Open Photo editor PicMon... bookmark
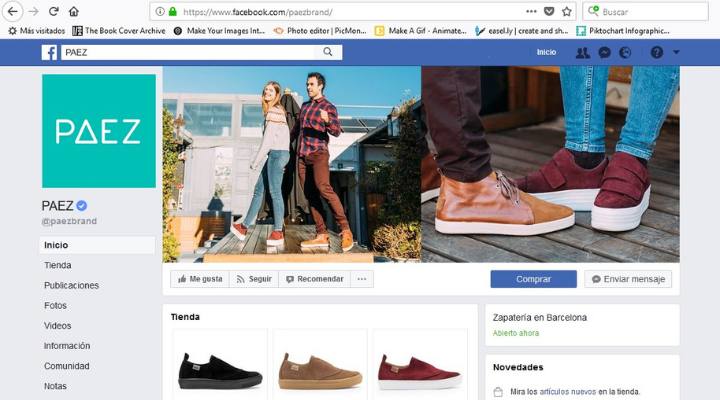720x400 pixels. [x=320, y=31]
